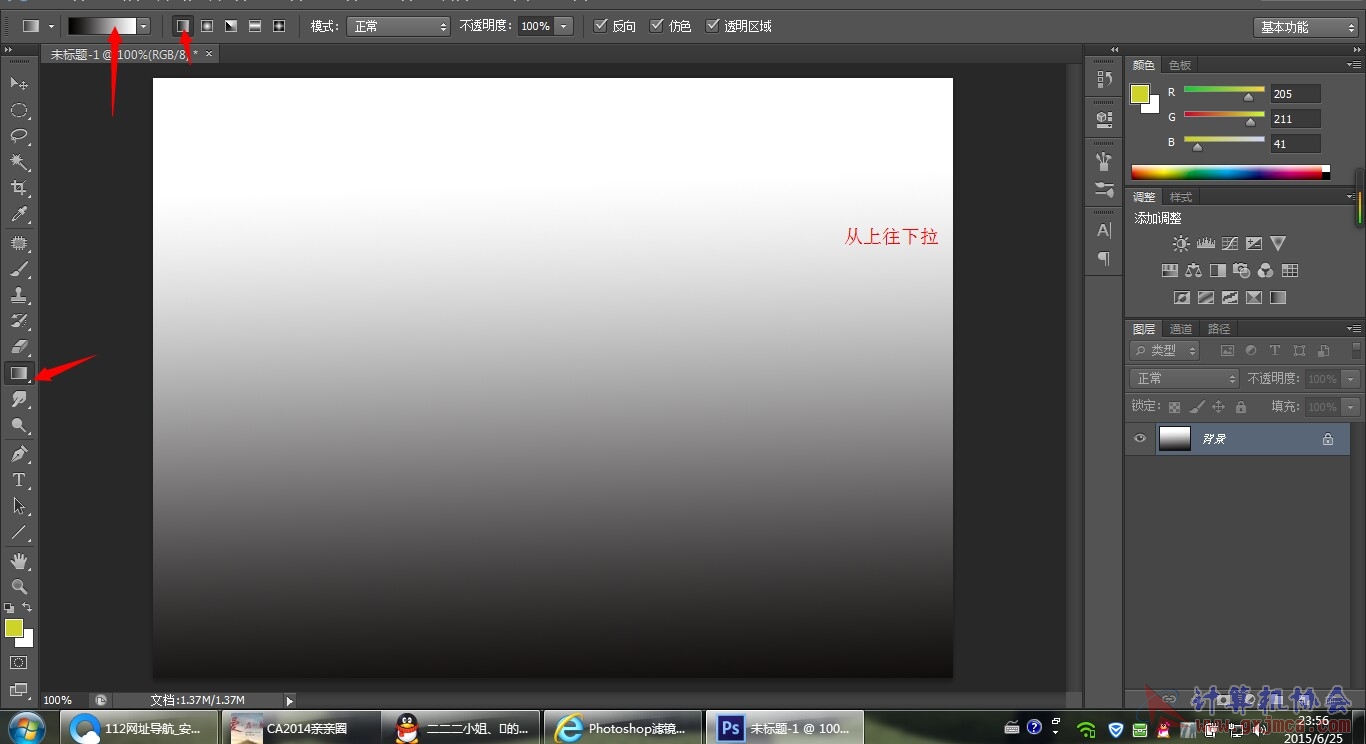
Task: Open the 基本功能 workspace dropdown
Action: pyautogui.click(x=1305, y=27)
